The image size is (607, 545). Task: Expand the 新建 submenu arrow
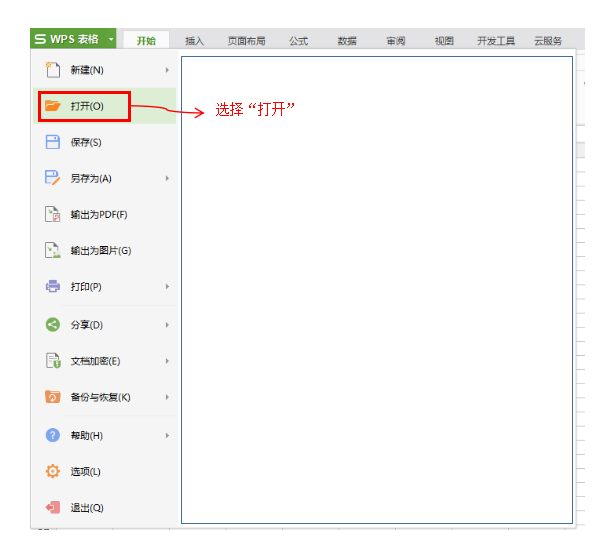(x=167, y=70)
